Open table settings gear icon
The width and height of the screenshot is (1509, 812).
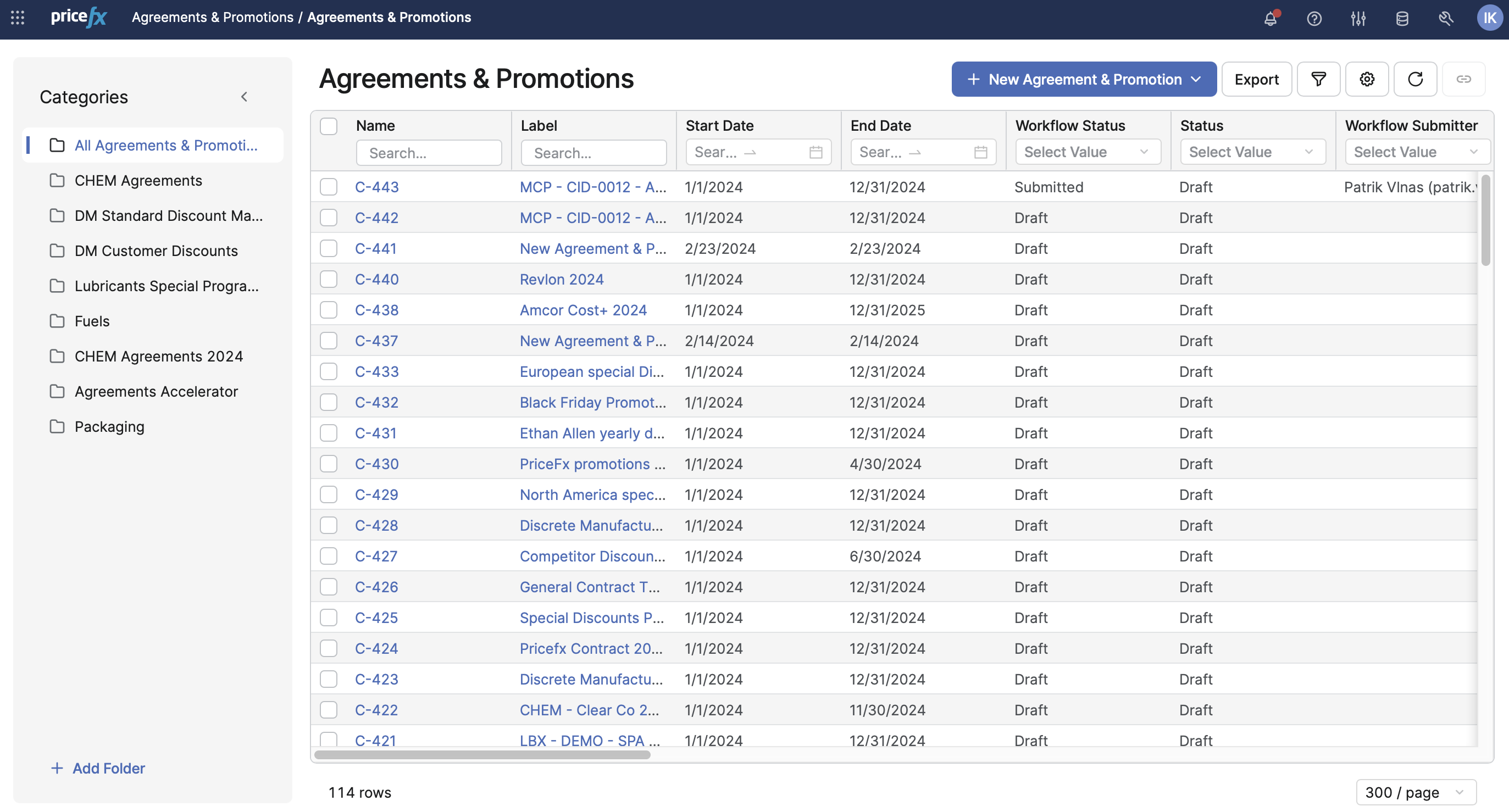click(1367, 79)
